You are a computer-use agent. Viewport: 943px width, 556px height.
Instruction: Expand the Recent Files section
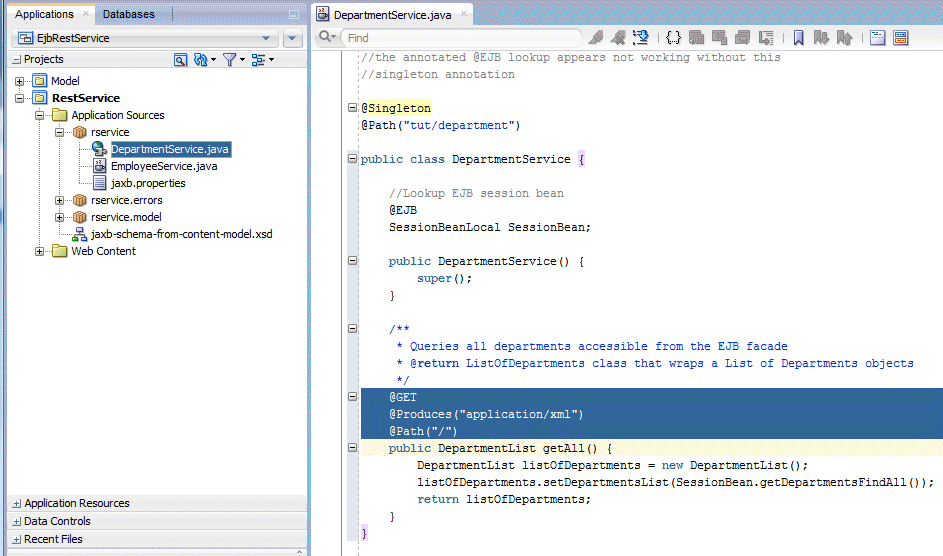[x=16, y=540]
